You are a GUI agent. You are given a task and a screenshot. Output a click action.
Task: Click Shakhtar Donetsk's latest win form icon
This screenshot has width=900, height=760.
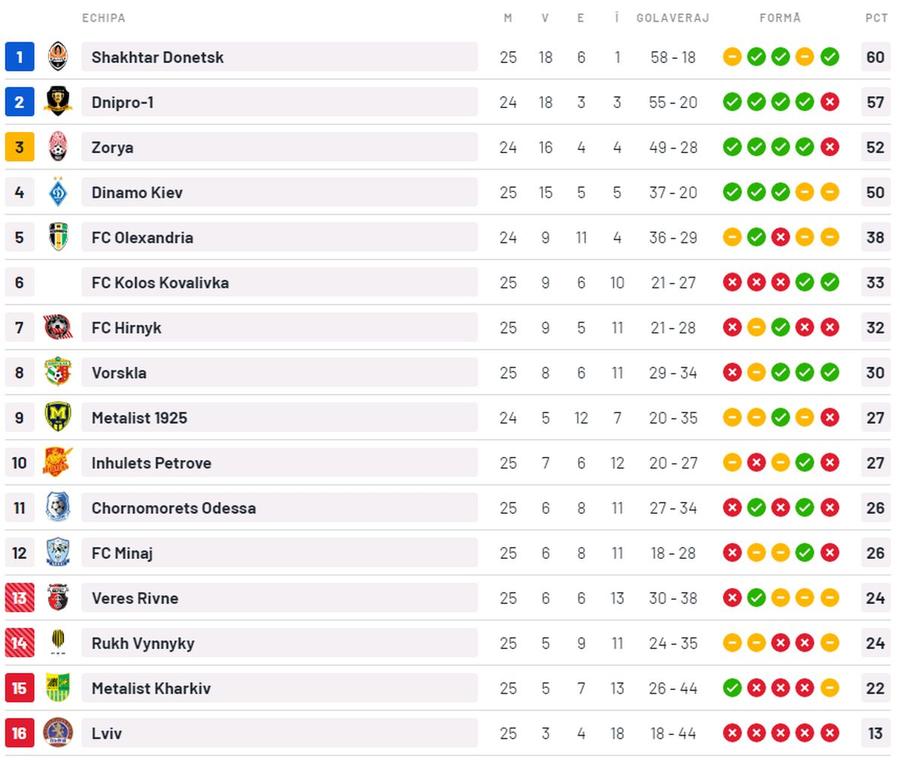829,57
